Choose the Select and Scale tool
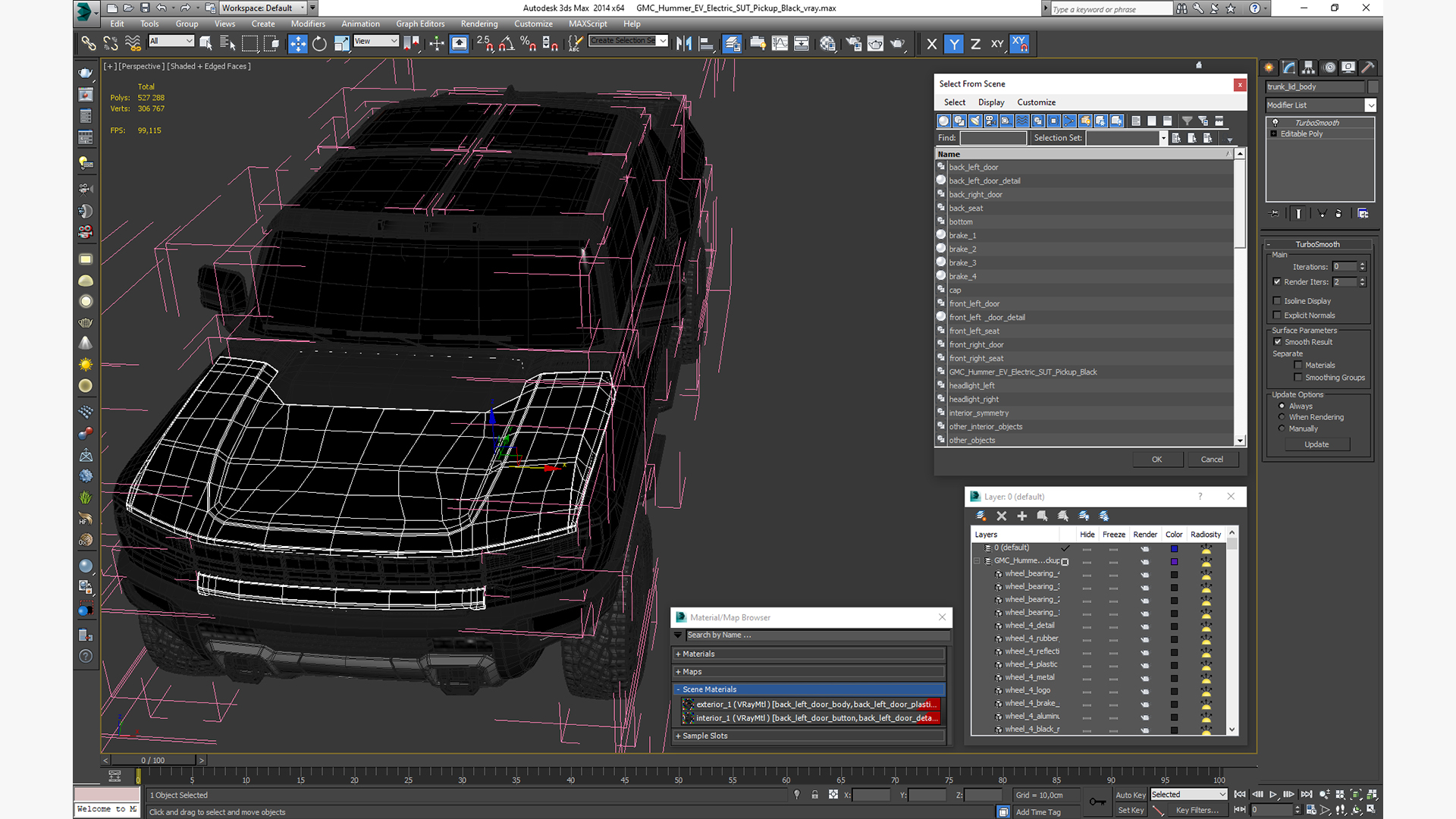The height and width of the screenshot is (819, 1456). (341, 43)
